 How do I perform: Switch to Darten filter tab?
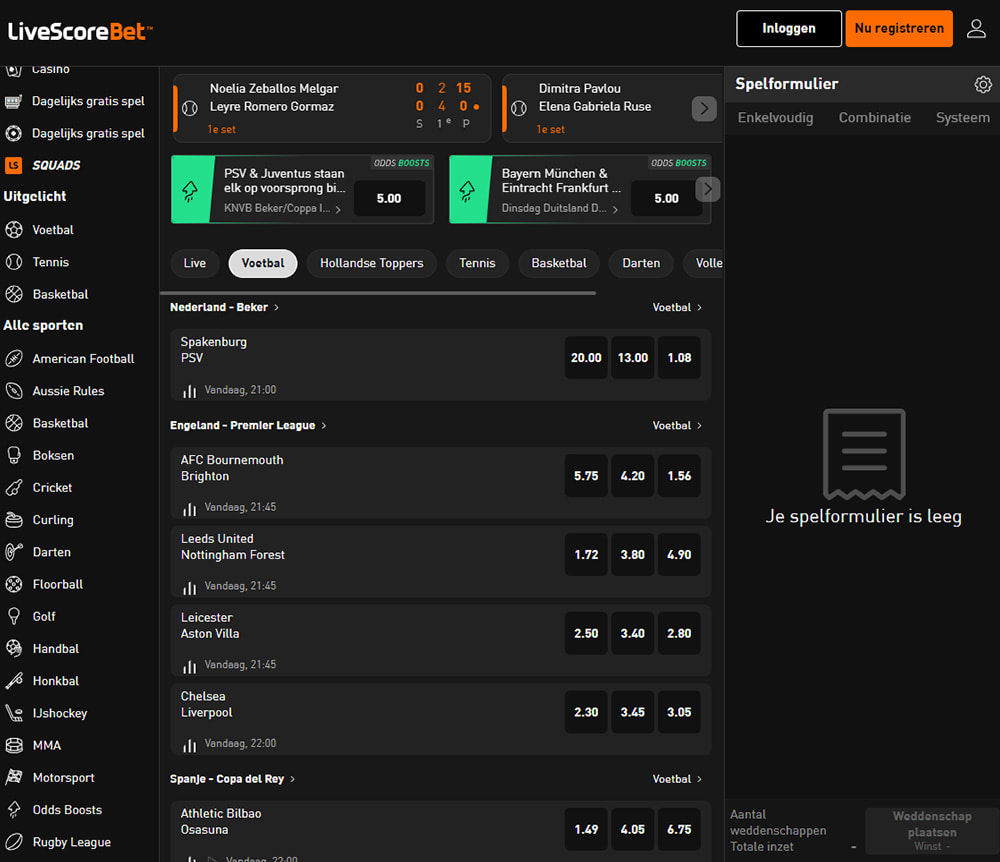641,263
